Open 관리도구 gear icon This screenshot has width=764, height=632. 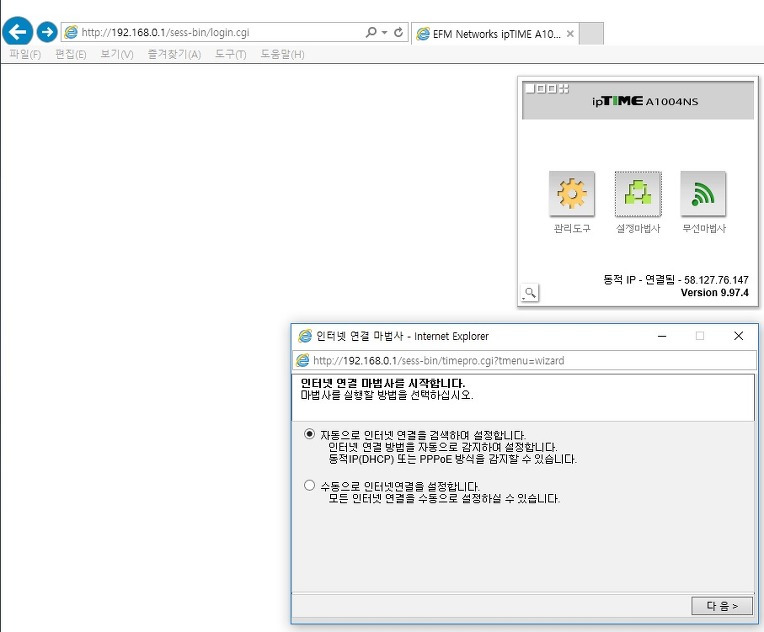(x=572, y=193)
